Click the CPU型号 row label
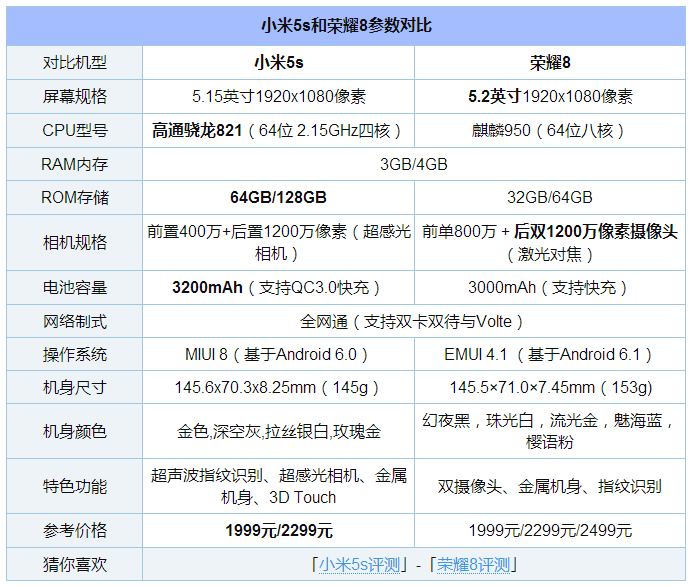 point(75,130)
